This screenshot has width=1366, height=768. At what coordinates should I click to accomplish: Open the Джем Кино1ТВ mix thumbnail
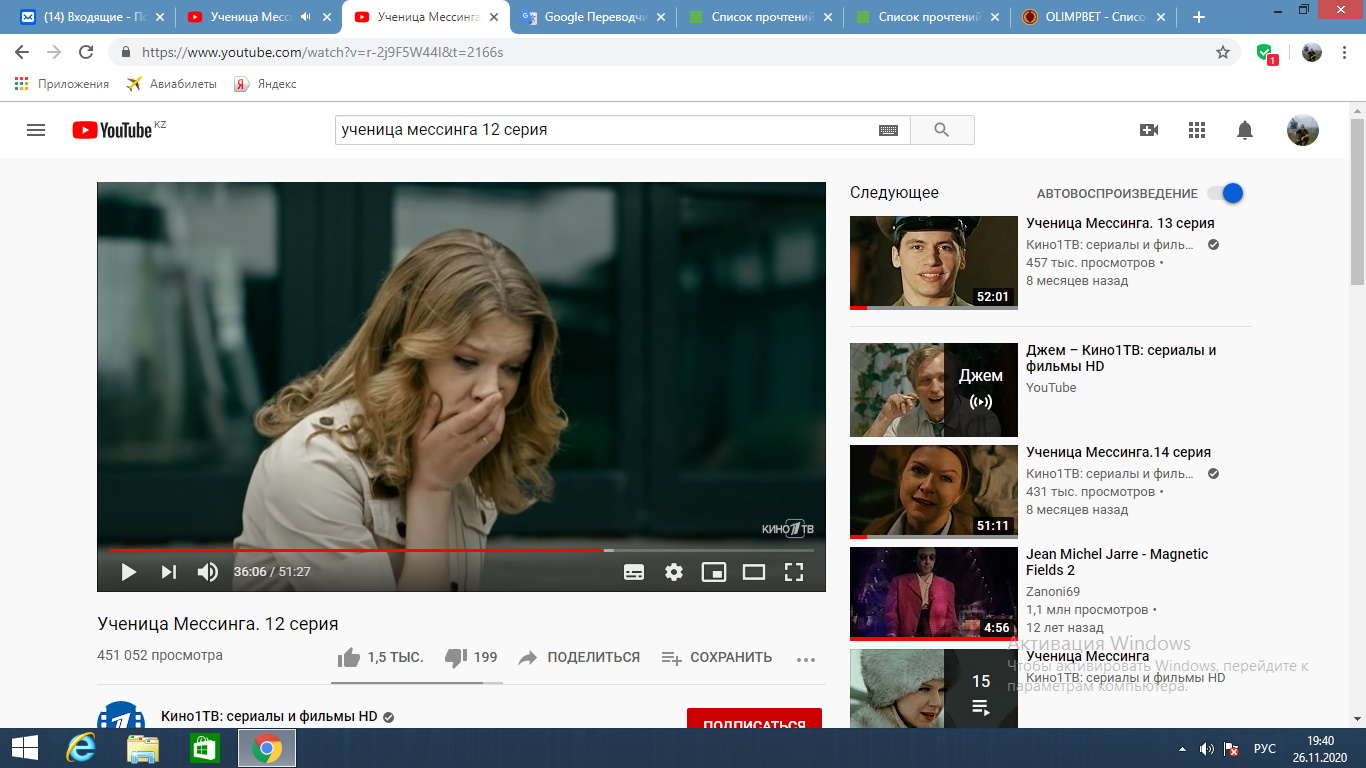[934, 390]
